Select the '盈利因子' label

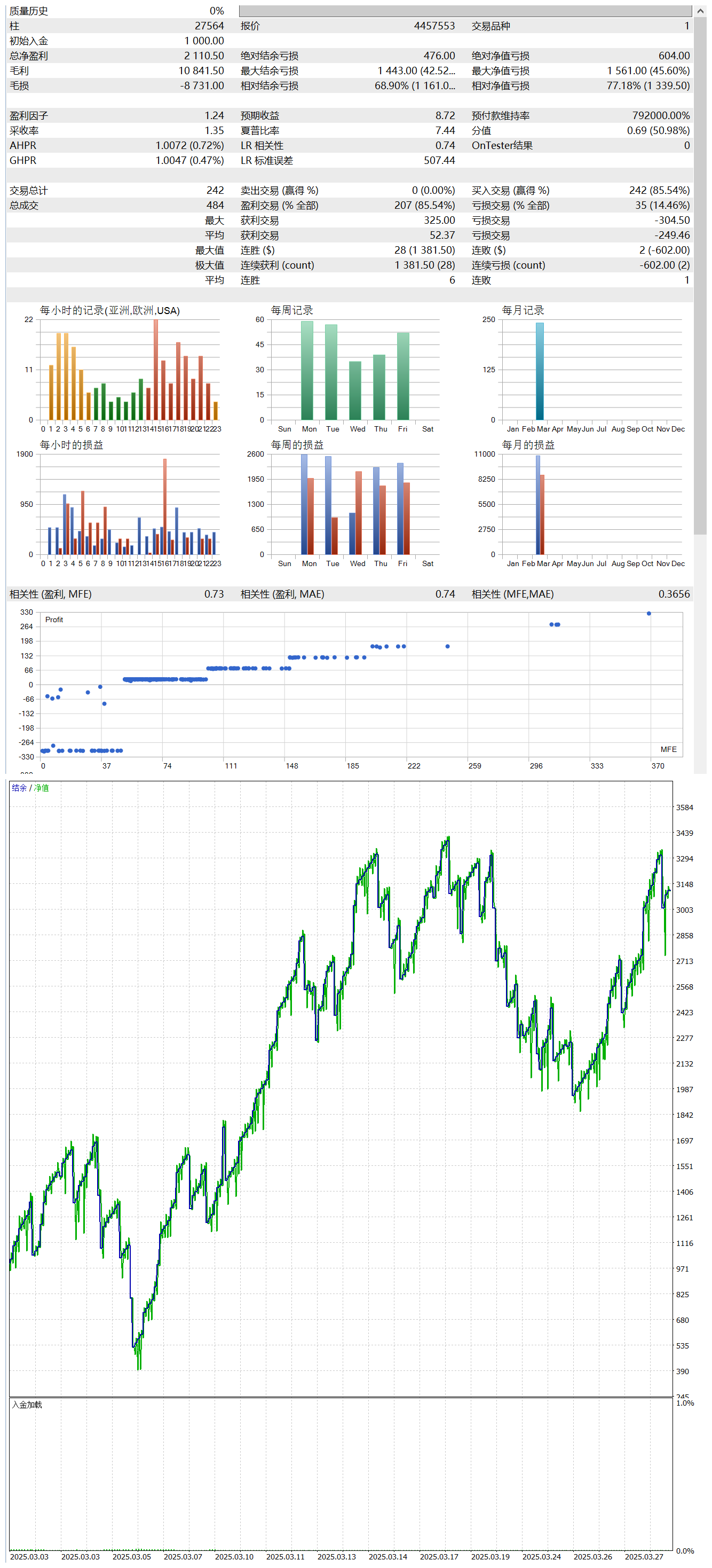pos(29,116)
